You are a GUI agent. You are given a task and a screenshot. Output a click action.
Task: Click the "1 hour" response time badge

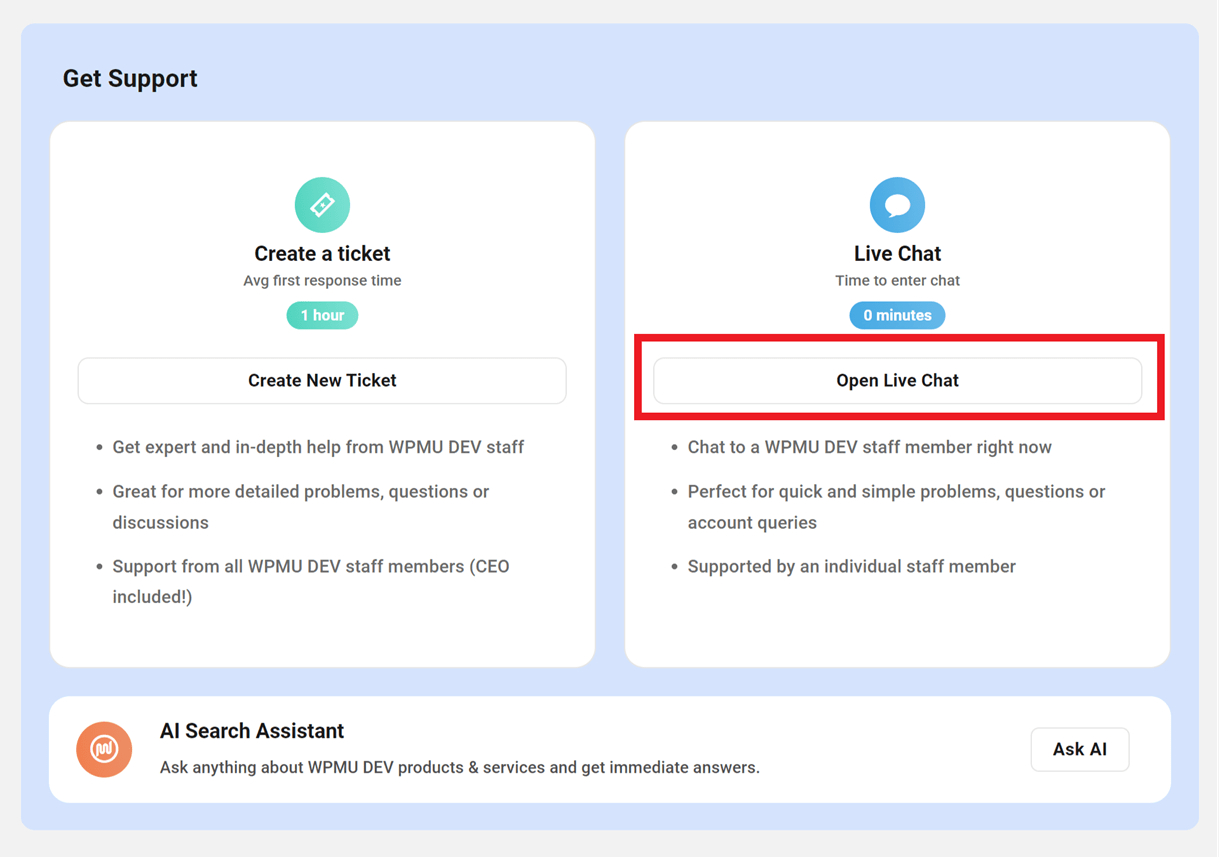pos(322,315)
